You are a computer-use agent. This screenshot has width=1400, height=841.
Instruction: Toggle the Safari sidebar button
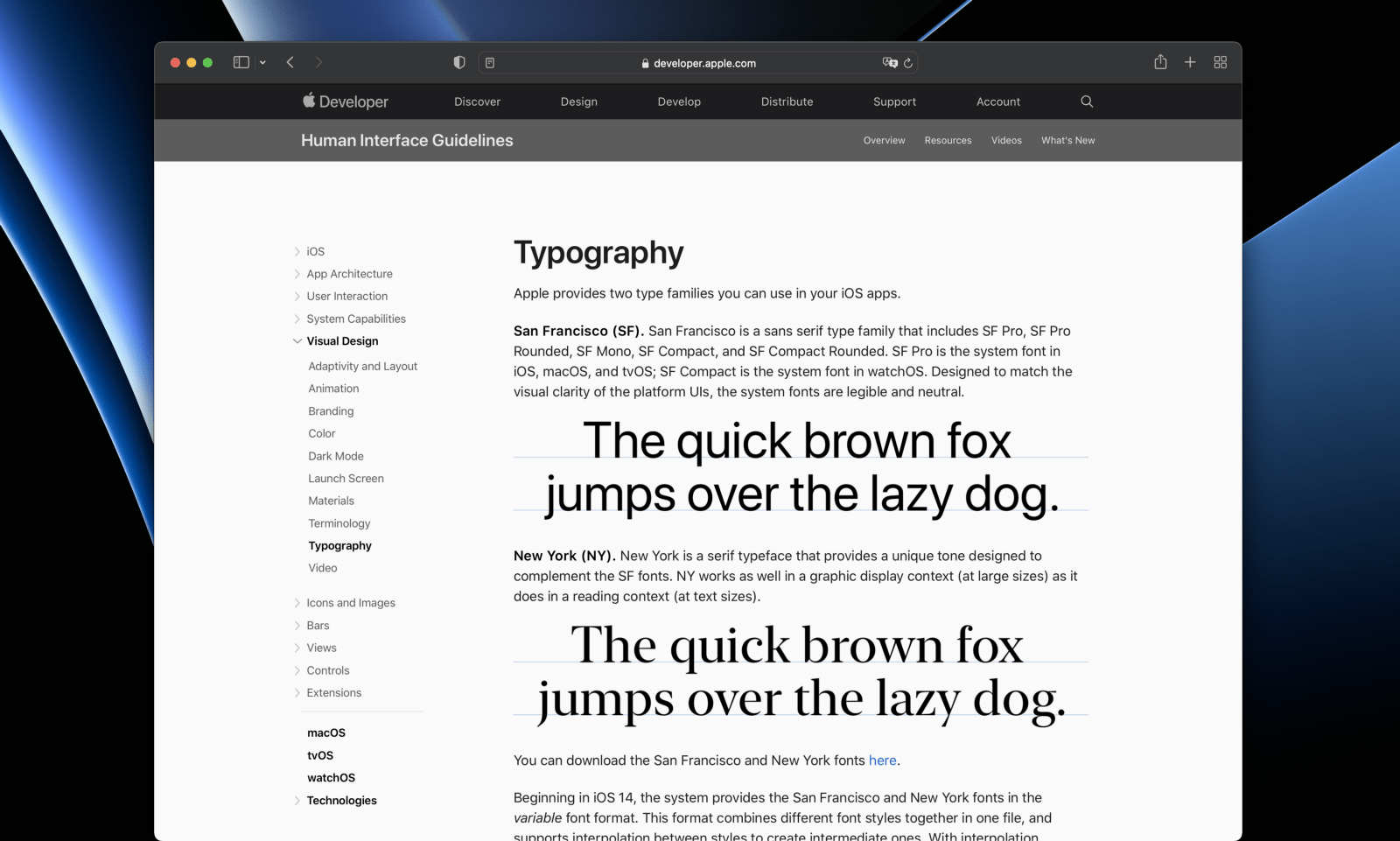[241, 62]
